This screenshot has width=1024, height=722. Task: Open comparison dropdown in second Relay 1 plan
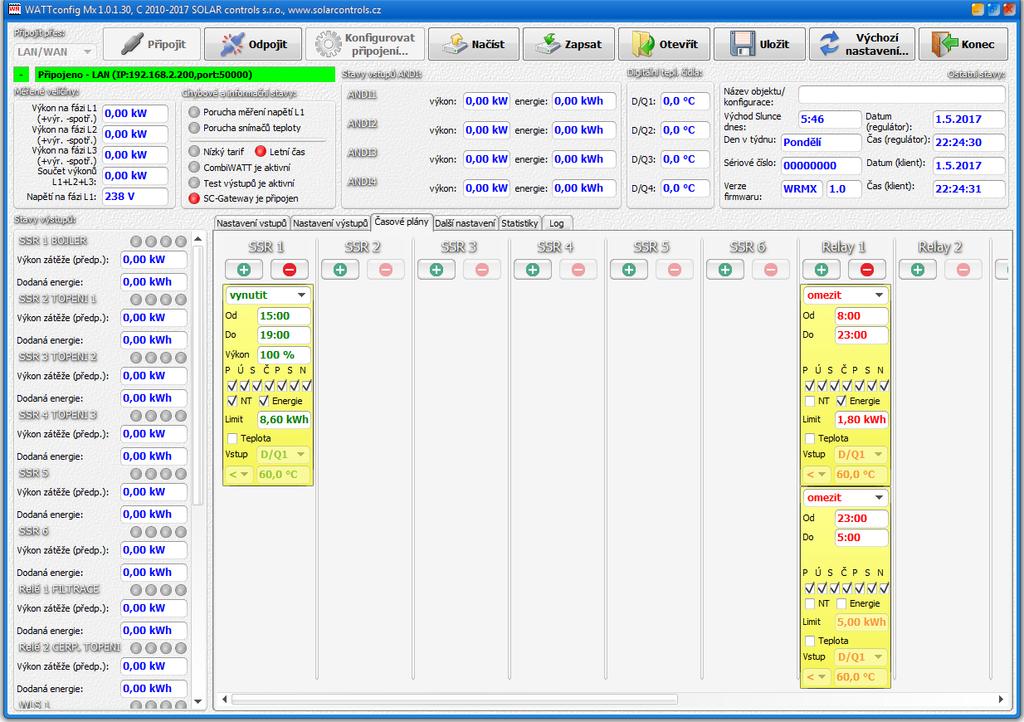click(x=816, y=677)
